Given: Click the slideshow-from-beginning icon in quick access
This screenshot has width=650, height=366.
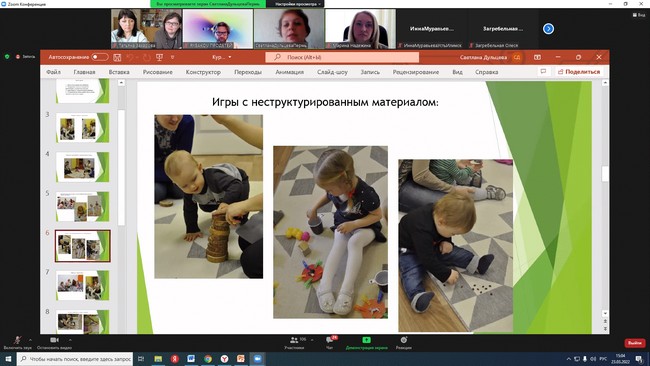Looking at the screenshot, I should (x=159, y=57).
